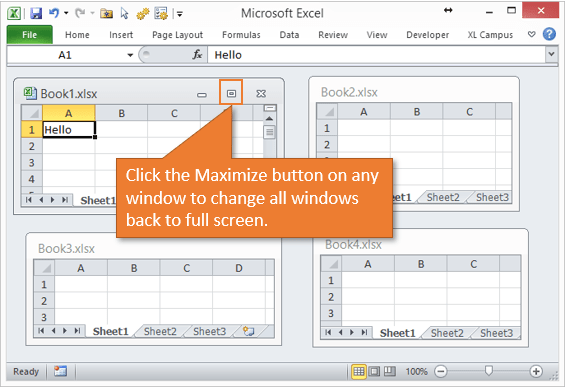Open Customize Quick Access Toolbar dropdown
565x387 pixels.
click(x=180, y=14)
